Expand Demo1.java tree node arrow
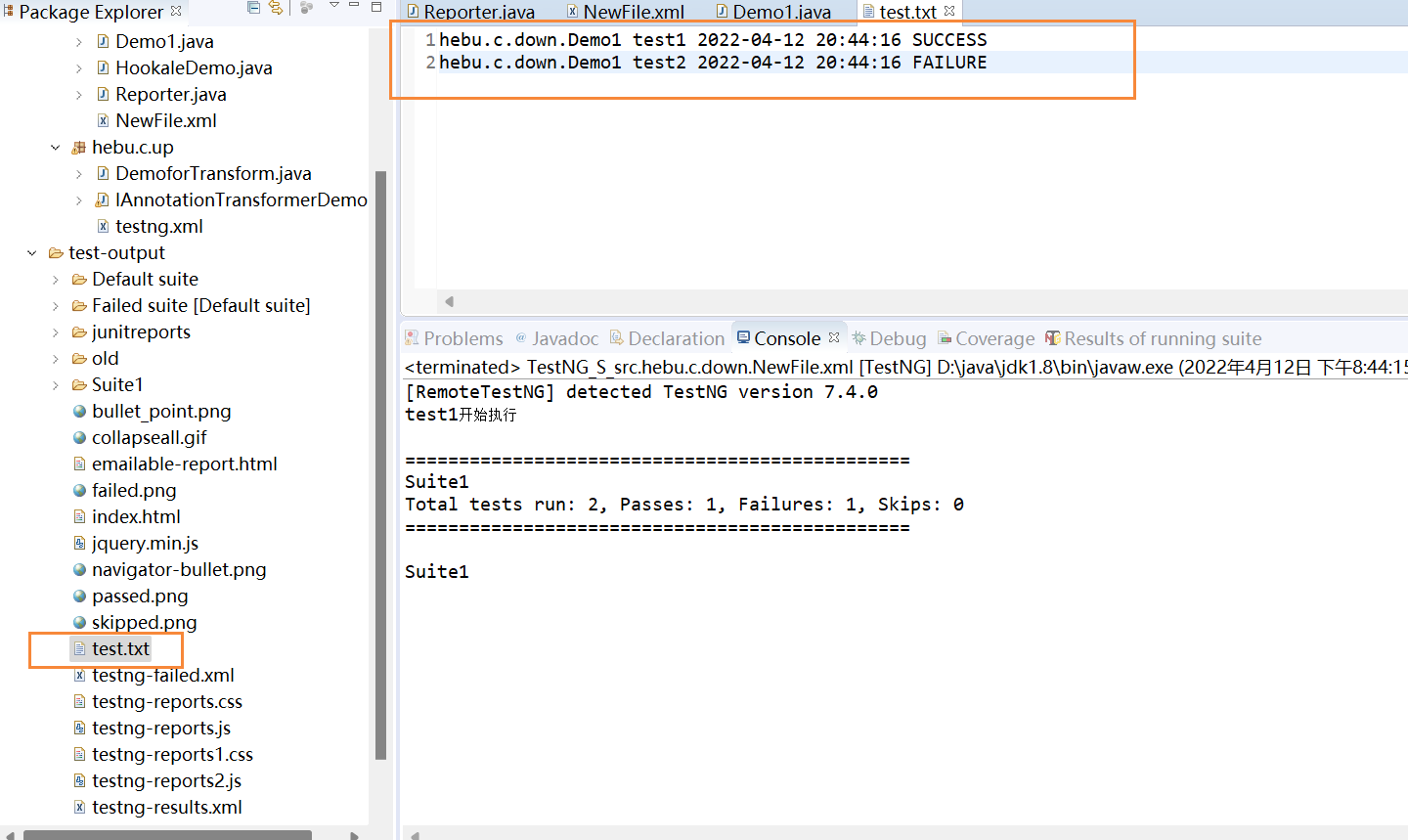Image resolution: width=1408 pixels, height=840 pixels. tap(79, 42)
